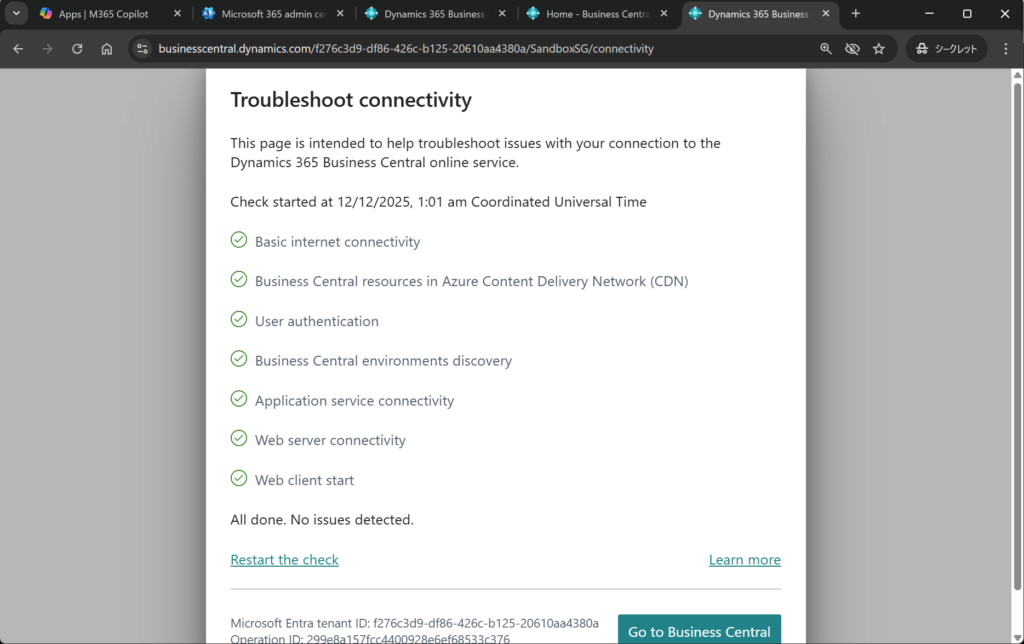Switch to the Home - Business Central tab
The height and width of the screenshot is (644, 1024).
[590, 14]
